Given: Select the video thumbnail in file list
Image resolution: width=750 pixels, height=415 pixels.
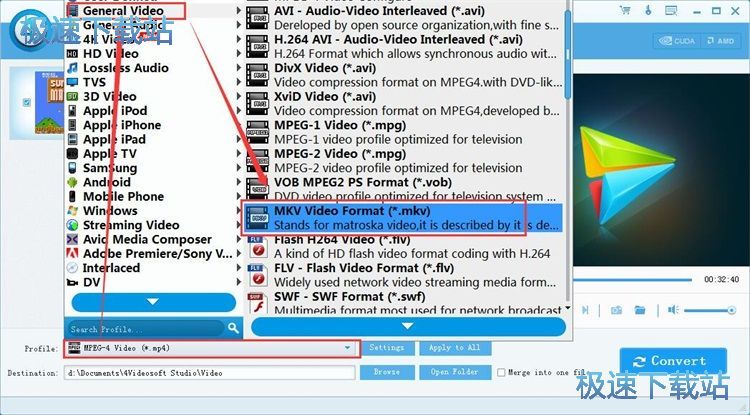Looking at the screenshot, I should tap(50, 102).
